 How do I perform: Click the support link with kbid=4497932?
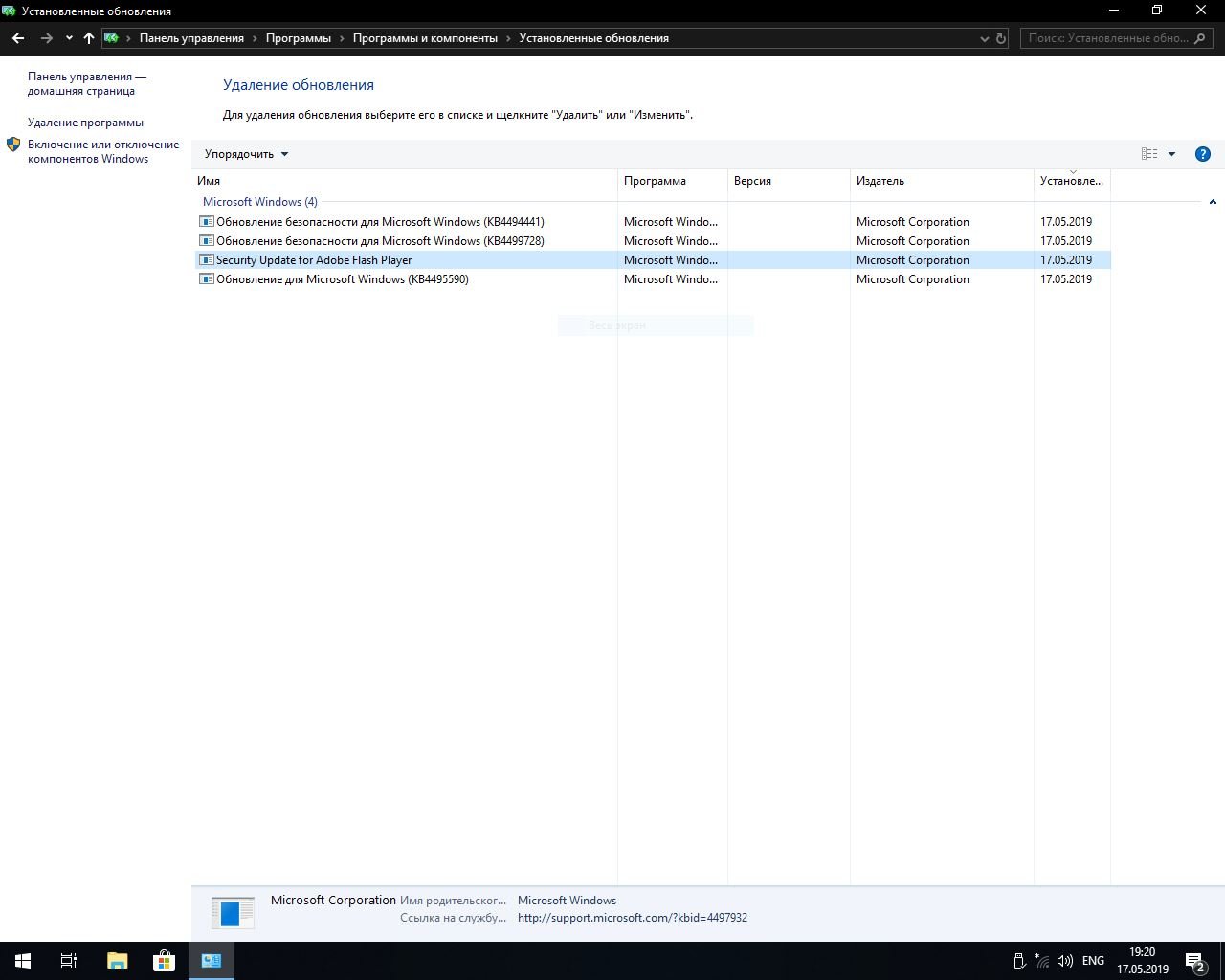tap(633, 918)
